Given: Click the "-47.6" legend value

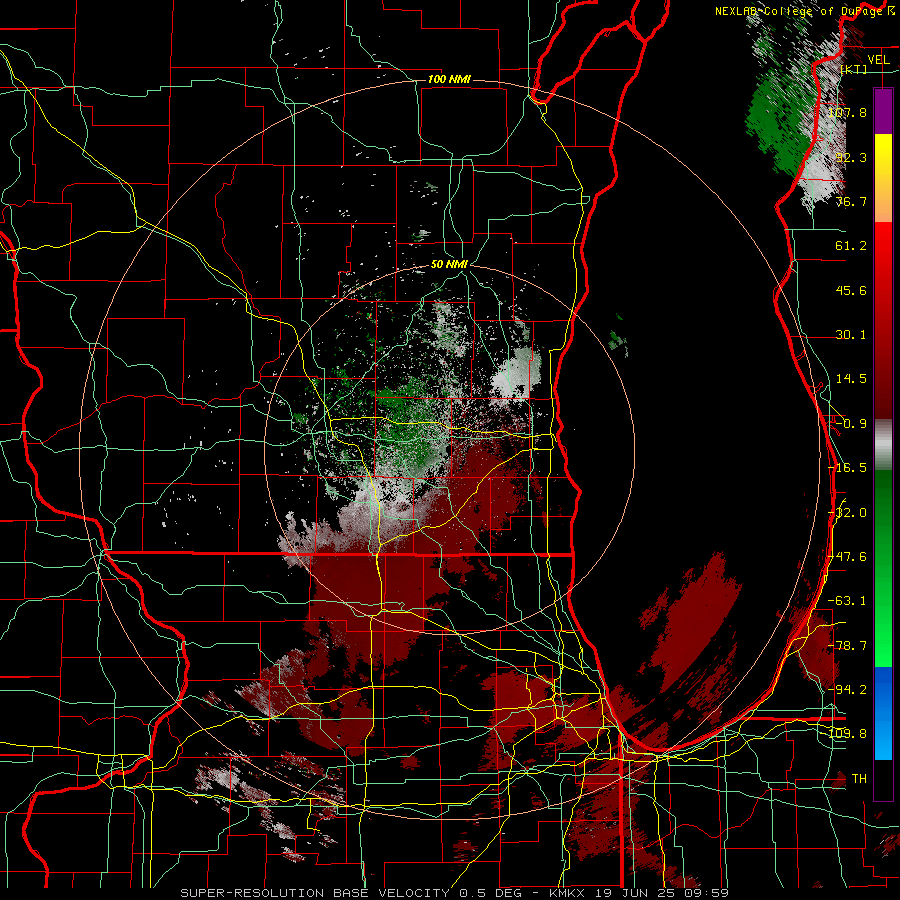Looking at the screenshot, I should click(x=847, y=557).
